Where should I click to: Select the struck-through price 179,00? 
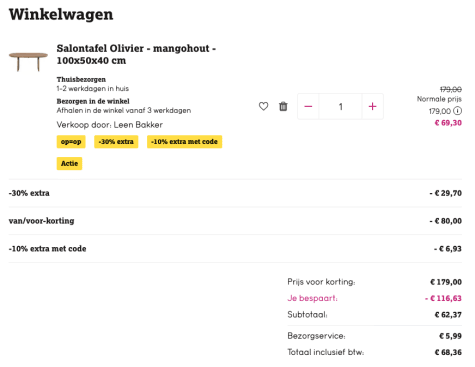(451, 89)
